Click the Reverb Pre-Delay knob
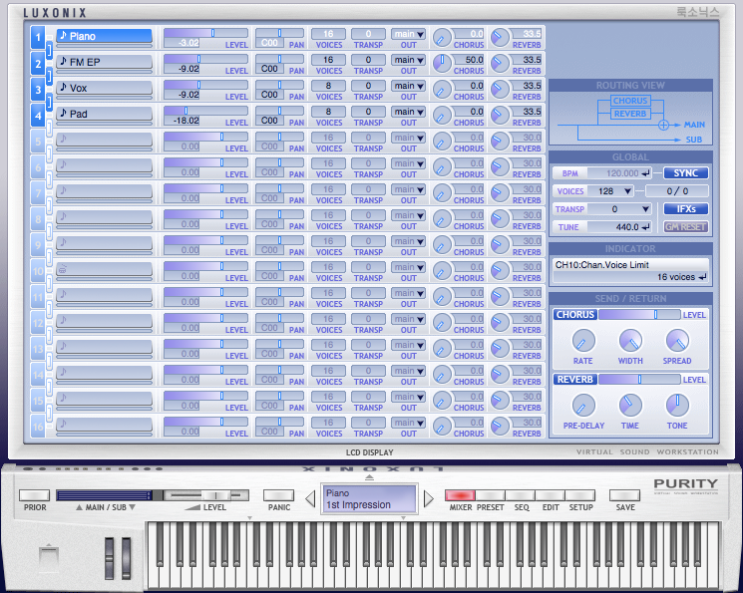The height and width of the screenshot is (593, 743). click(583, 406)
